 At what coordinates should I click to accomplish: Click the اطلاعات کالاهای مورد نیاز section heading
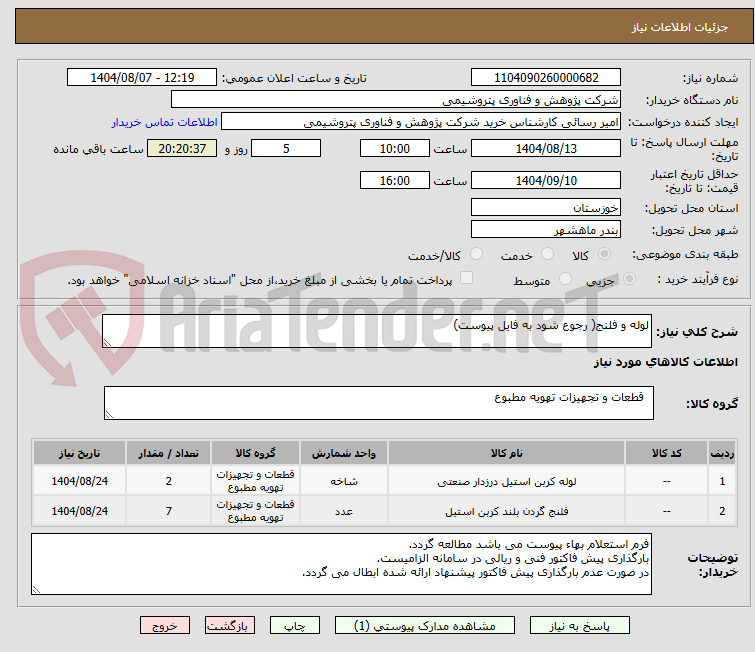[665, 362]
